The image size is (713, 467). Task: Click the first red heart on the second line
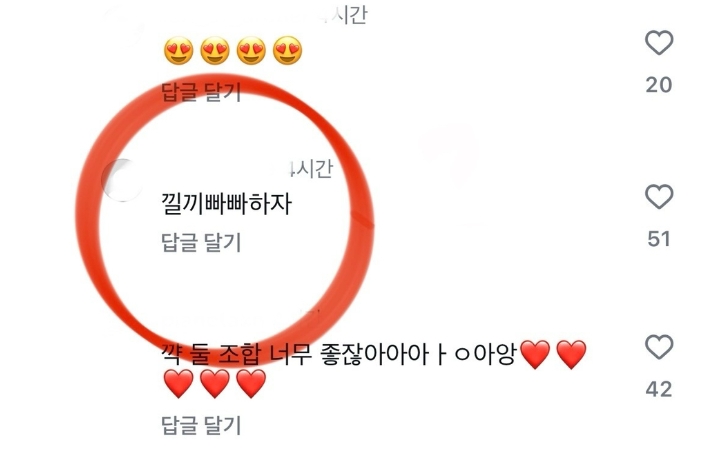click(178, 384)
